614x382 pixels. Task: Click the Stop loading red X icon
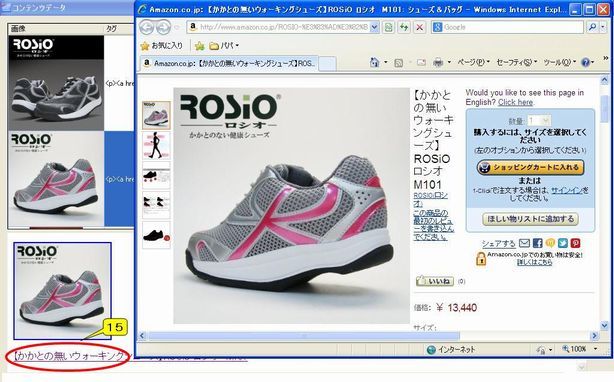(419, 27)
